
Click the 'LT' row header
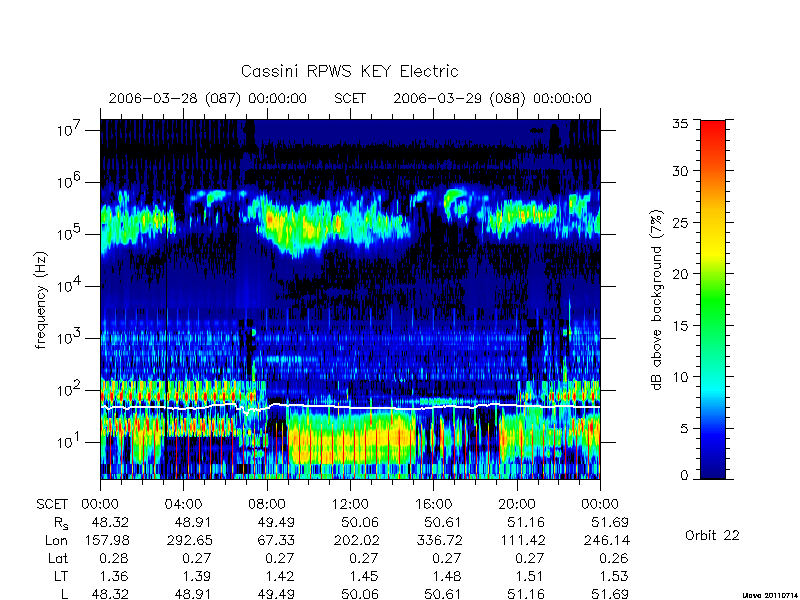coord(61,576)
